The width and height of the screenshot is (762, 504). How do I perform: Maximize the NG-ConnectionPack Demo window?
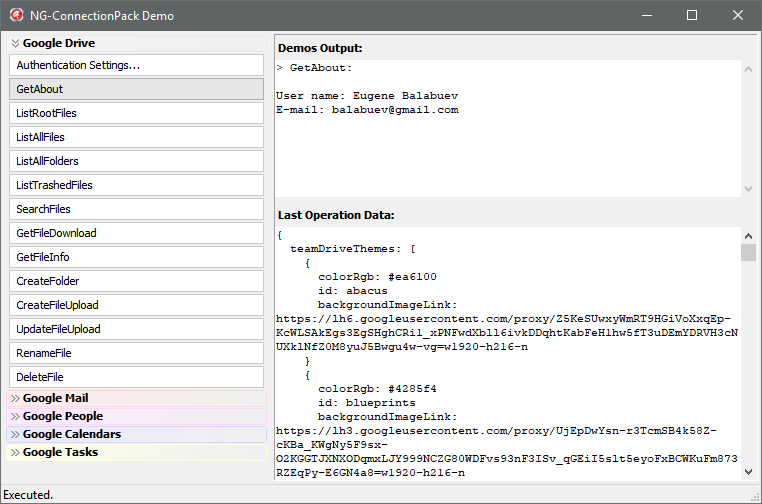pyautogui.click(x=692, y=16)
